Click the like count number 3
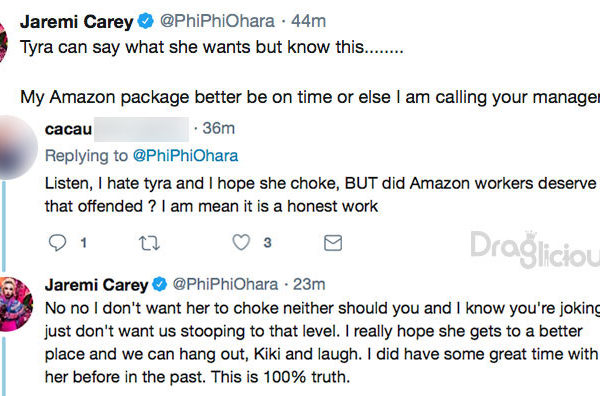Viewport: 600px width, 396px height. point(267,242)
